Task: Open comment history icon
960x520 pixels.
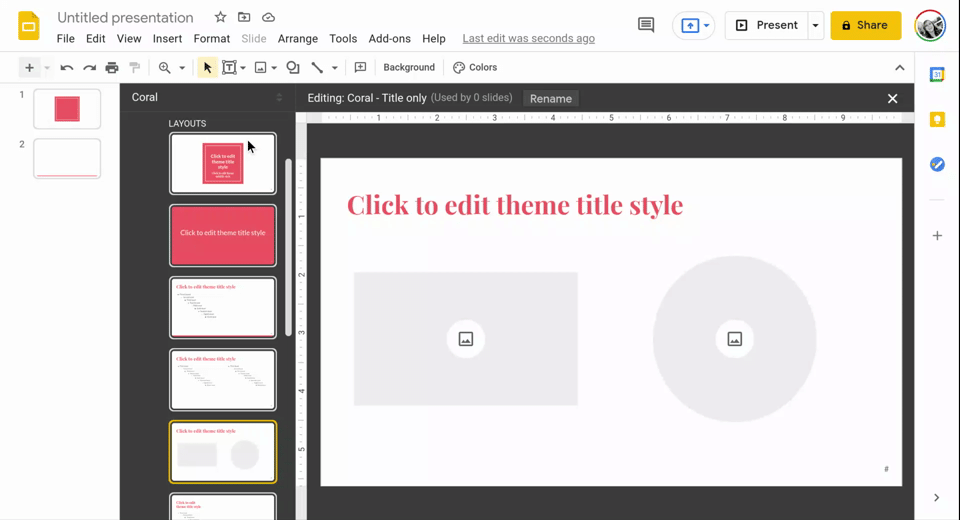Action: tap(646, 25)
